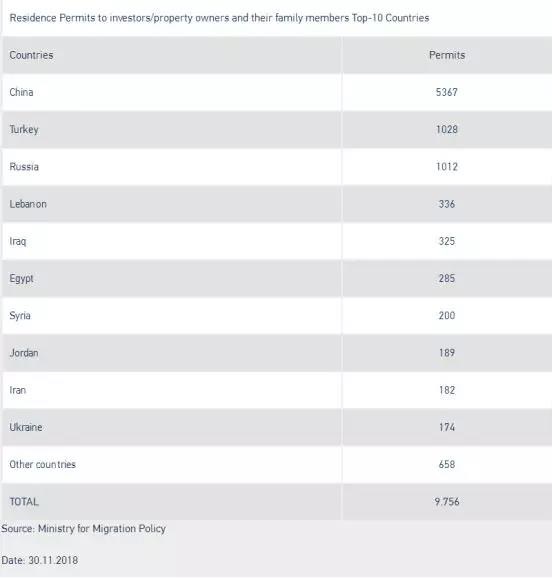
Task: Click Russia's permit value 1012
Action: [447, 167]
